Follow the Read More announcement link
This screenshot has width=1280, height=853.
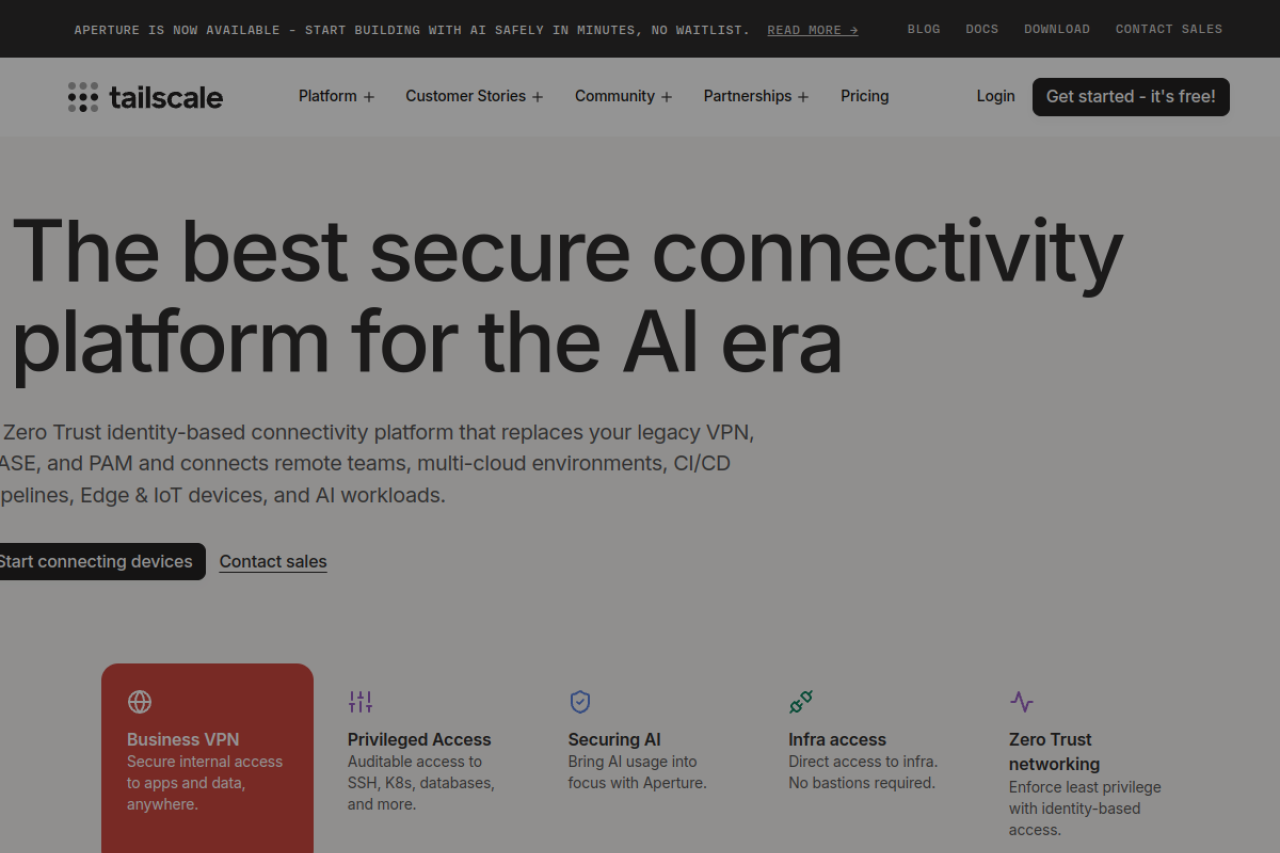(812, 30)
